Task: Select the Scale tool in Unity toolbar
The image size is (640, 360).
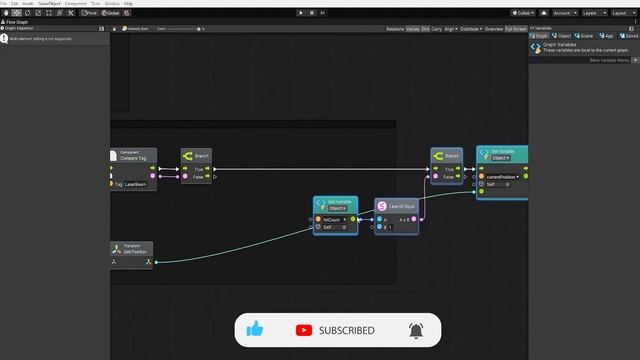Action: pyautogui.click(x=38, y=13)
